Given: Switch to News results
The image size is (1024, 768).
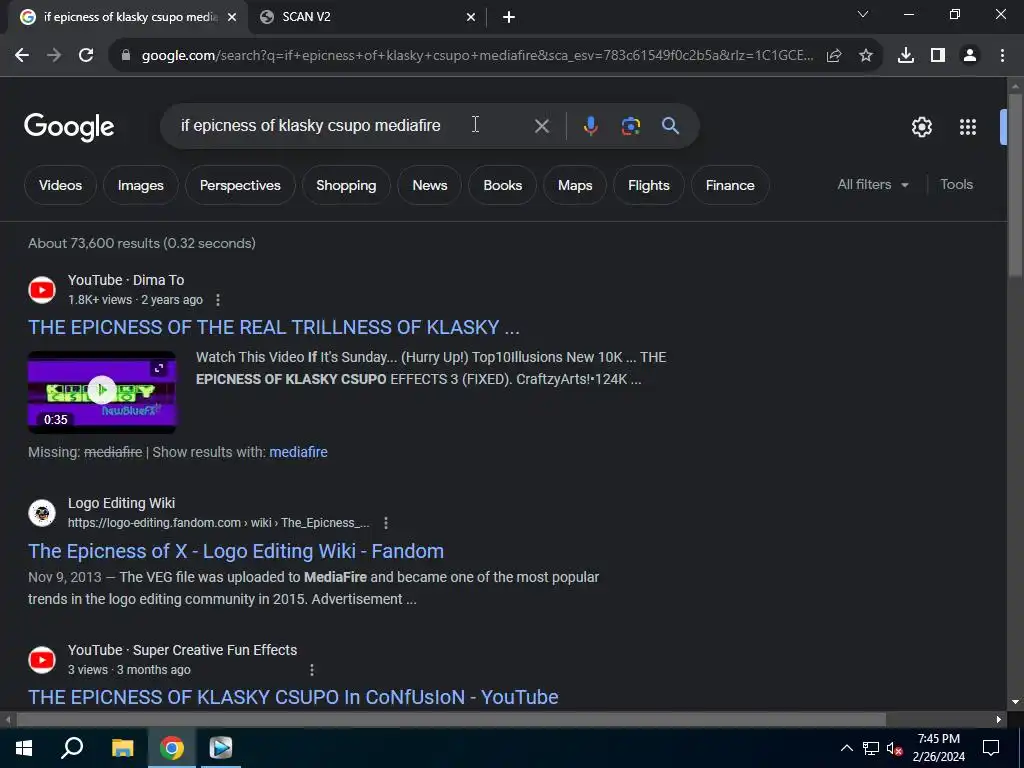Looking at the screenshot, I should [430, 185].
